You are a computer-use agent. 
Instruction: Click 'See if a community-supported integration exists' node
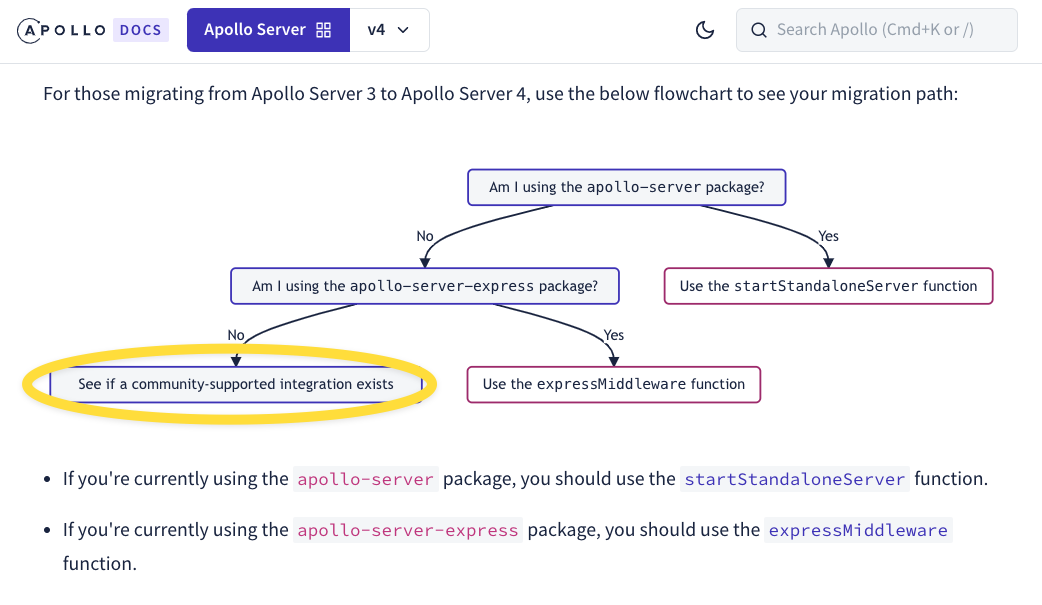pos(236,384)
